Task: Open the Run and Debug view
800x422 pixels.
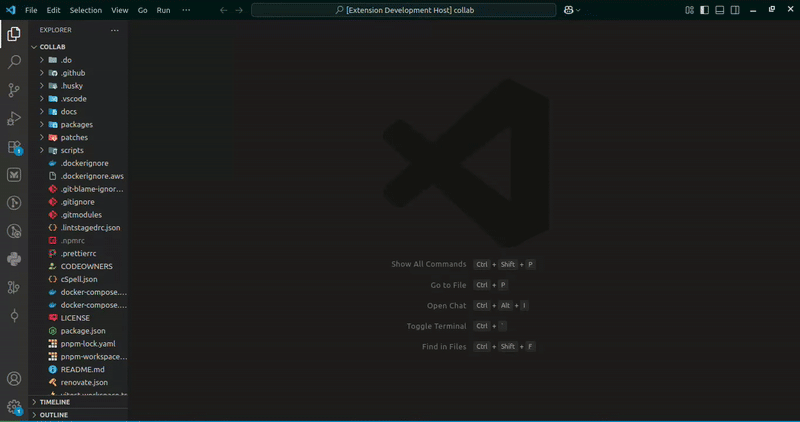Action: click(x=14, y=118)
